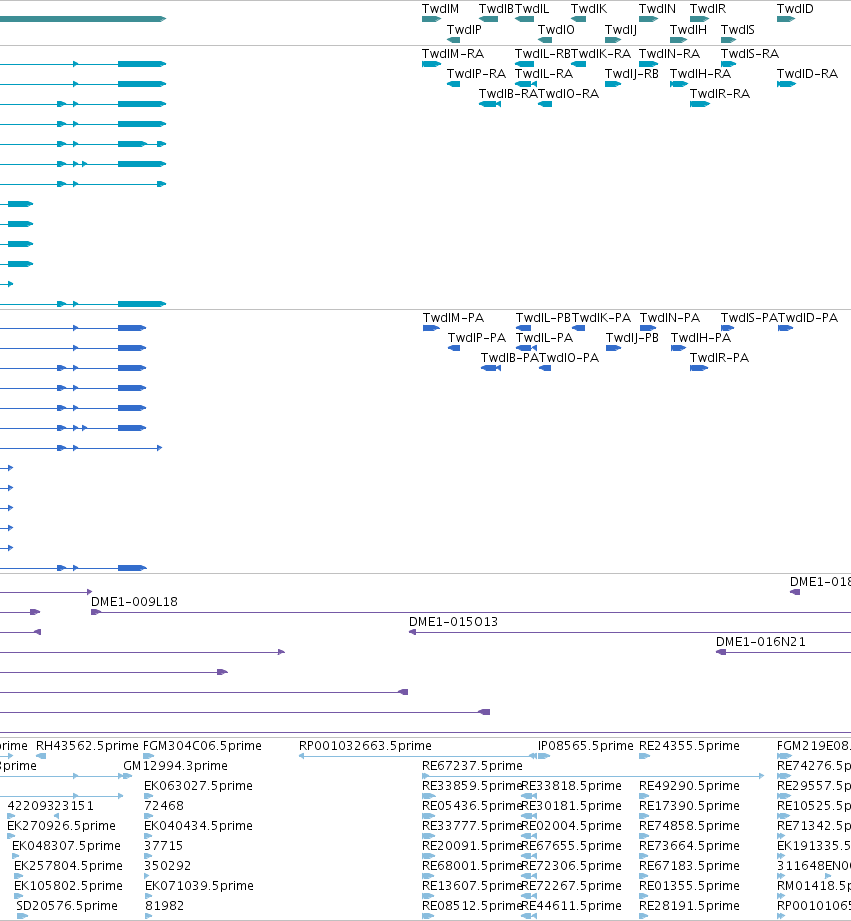
Task: Click the TwdlJ gene label
Action: pos(621,29)
